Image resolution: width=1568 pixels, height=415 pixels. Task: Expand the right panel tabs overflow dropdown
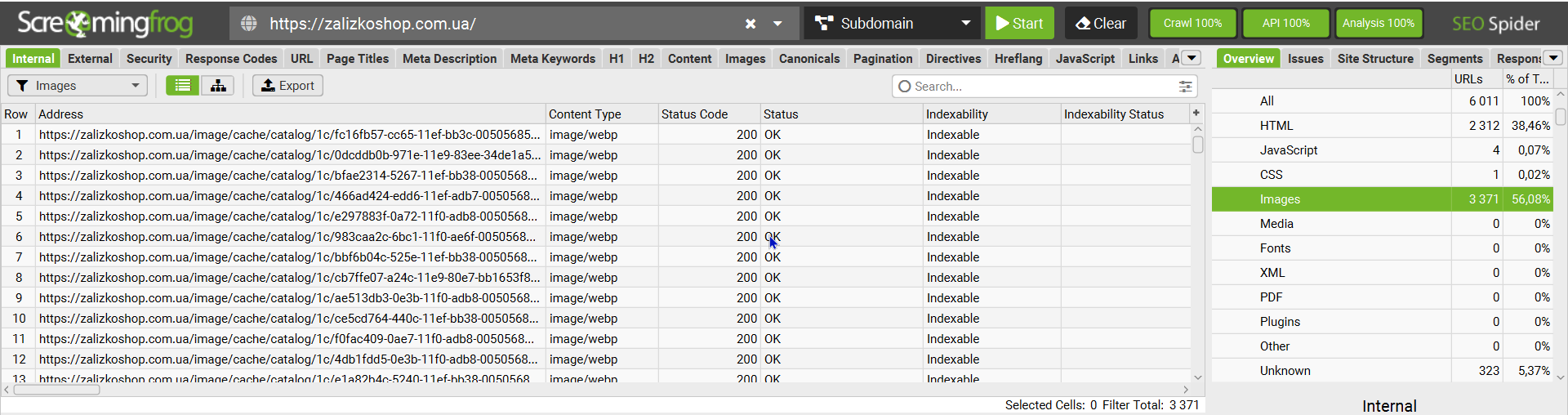pos(1553,58)
